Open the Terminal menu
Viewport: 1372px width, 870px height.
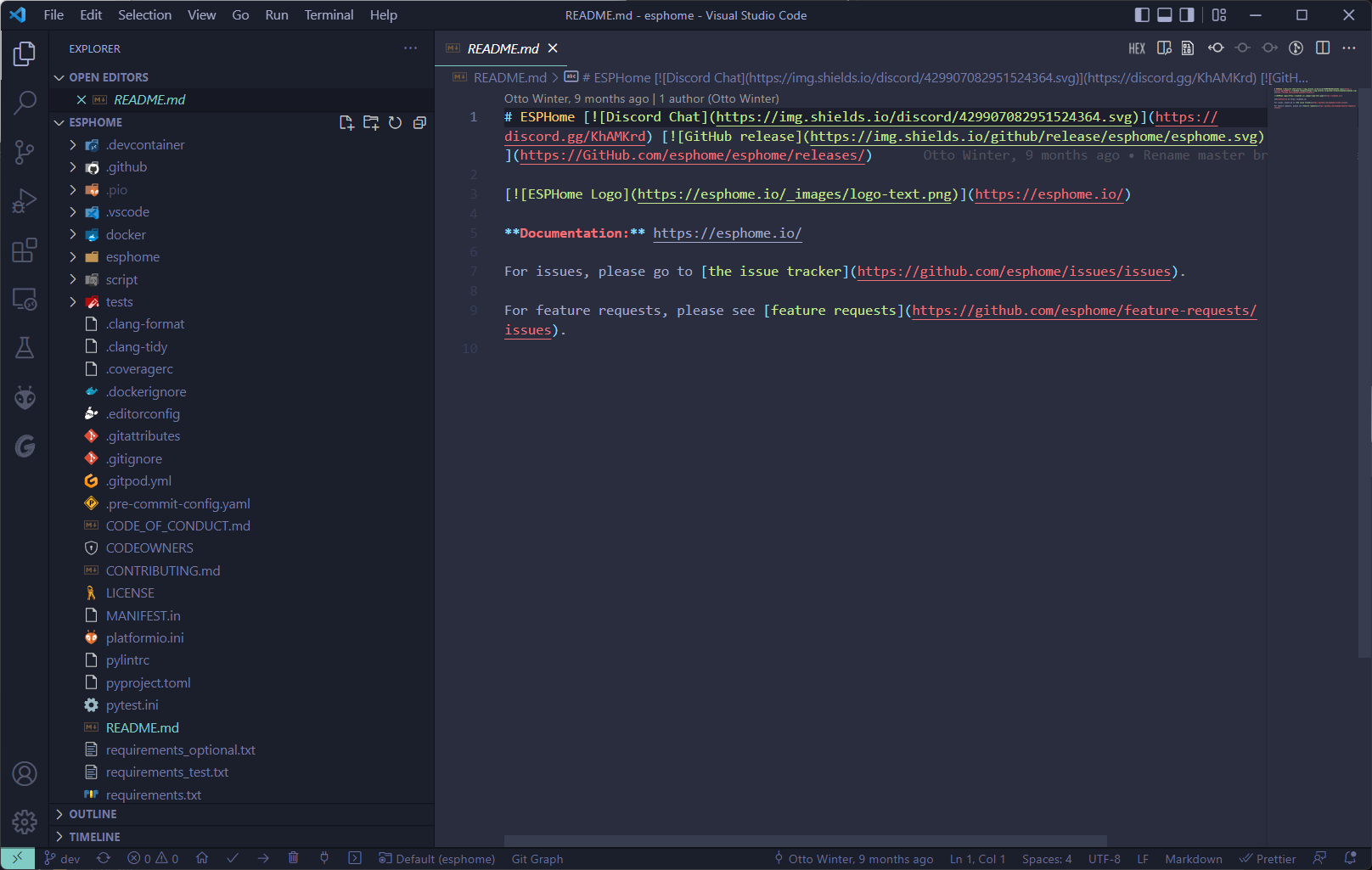coord(329,14)
